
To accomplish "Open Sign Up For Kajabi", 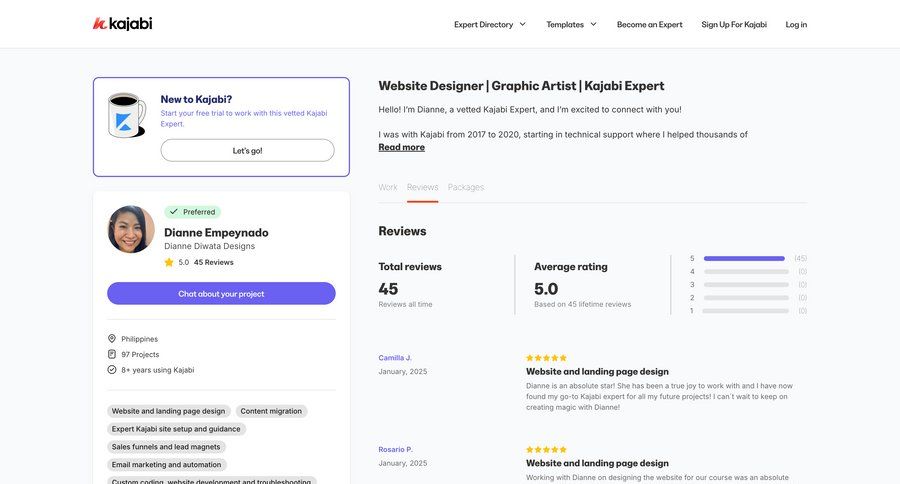I will tap(734, 25).
